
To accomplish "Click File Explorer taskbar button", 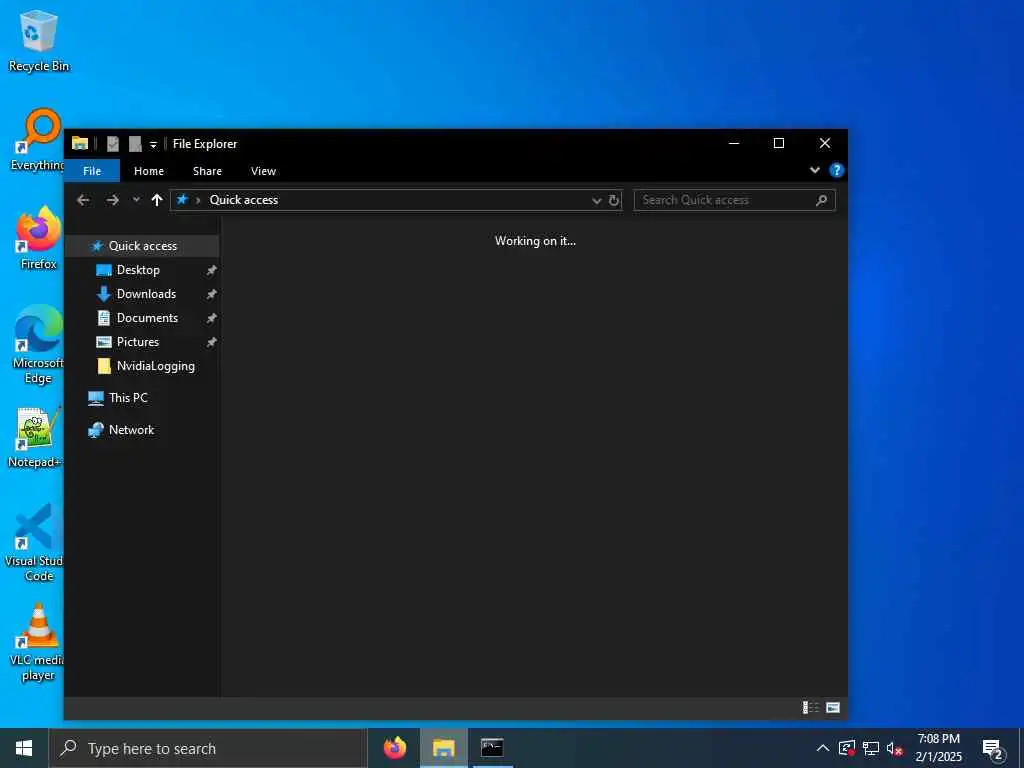I will [x=443, y=748].
